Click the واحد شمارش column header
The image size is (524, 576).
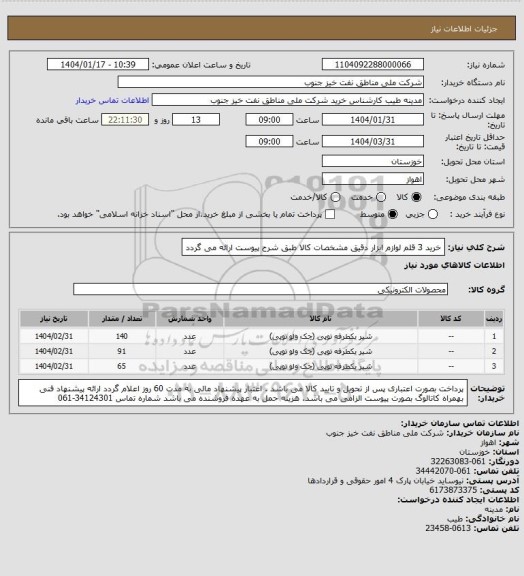tap(190, 318)
